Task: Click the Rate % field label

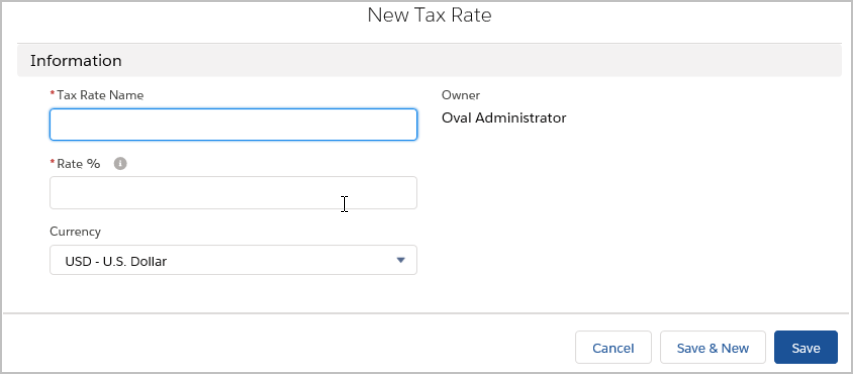Action: [78, 164]
